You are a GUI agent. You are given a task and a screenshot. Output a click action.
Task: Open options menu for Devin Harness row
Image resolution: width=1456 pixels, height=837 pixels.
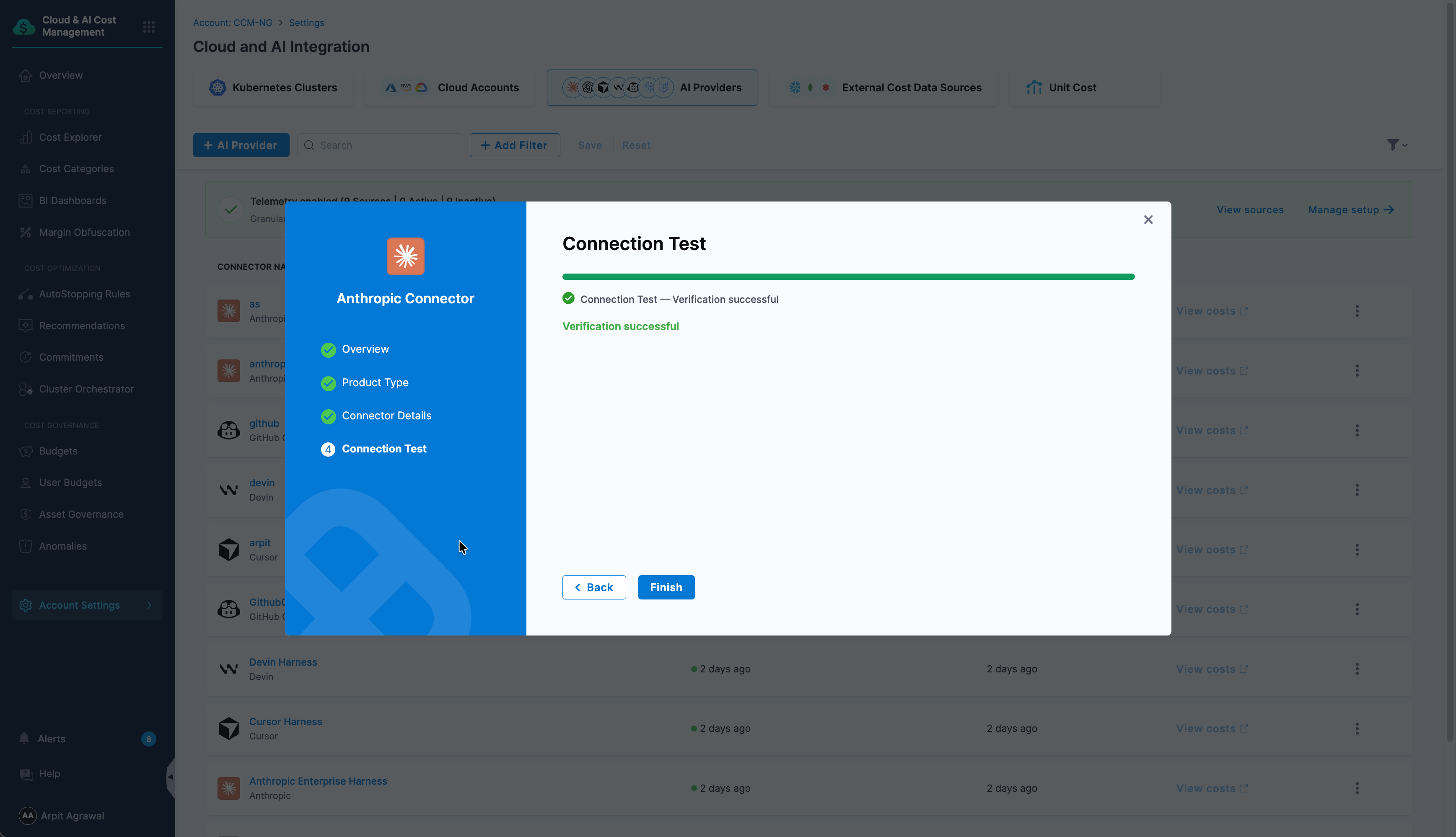point(1357,669)
